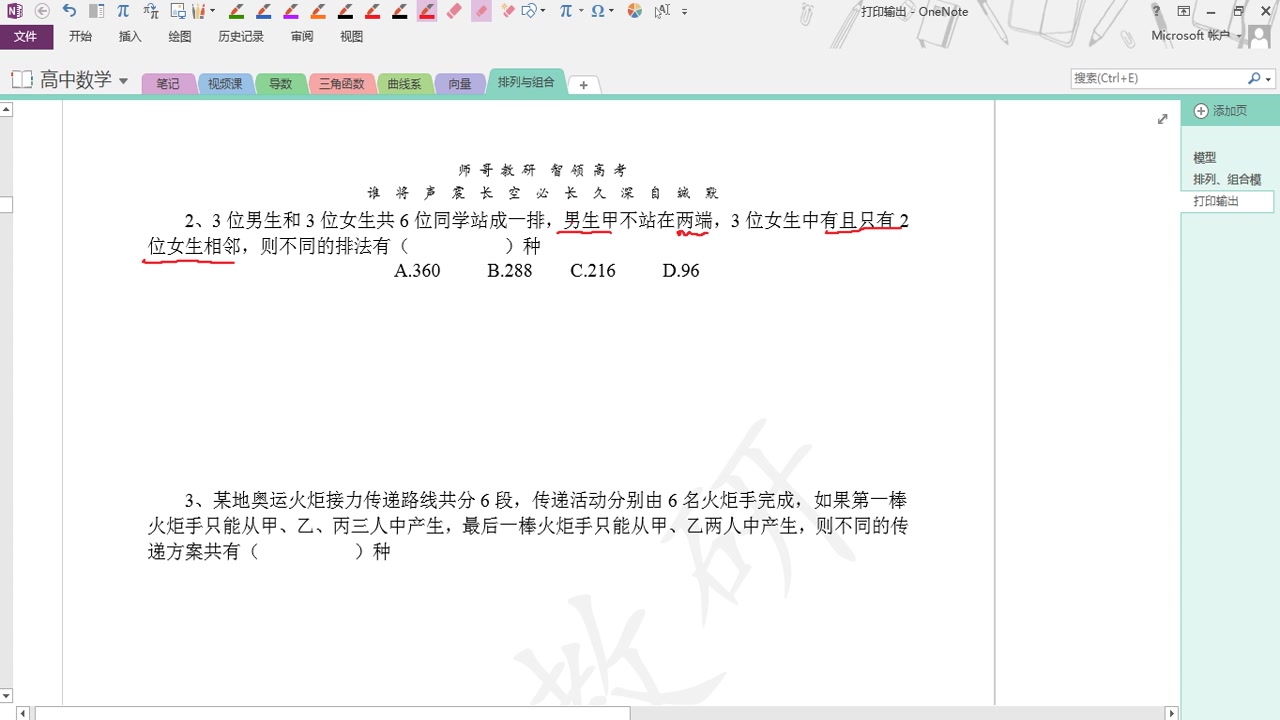The image size is (1280, 720).
Task: Expand the favorite pens dropdown arrow
Action: tap(212, 11)
